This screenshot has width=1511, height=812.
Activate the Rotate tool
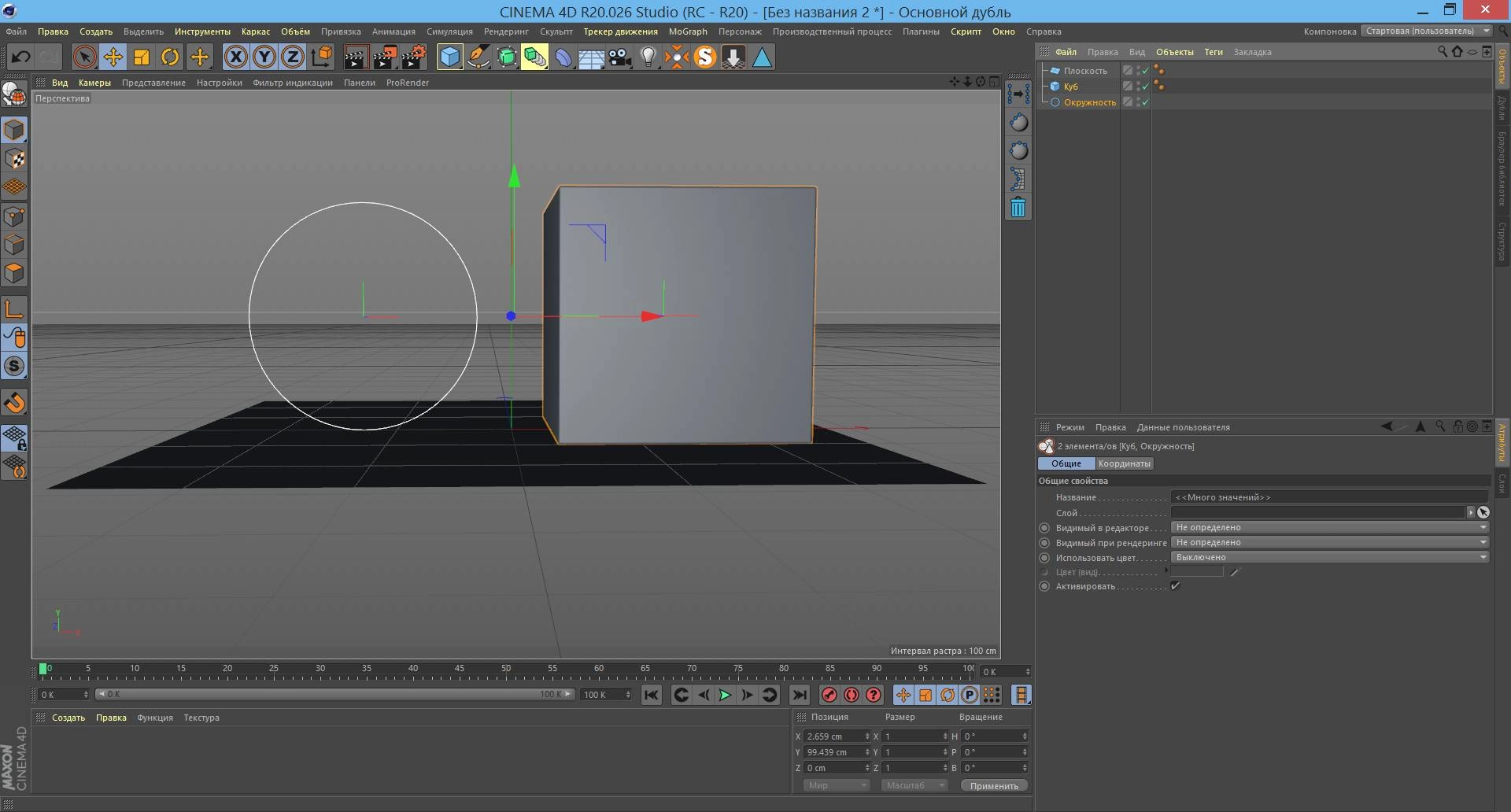click(170, 57)
